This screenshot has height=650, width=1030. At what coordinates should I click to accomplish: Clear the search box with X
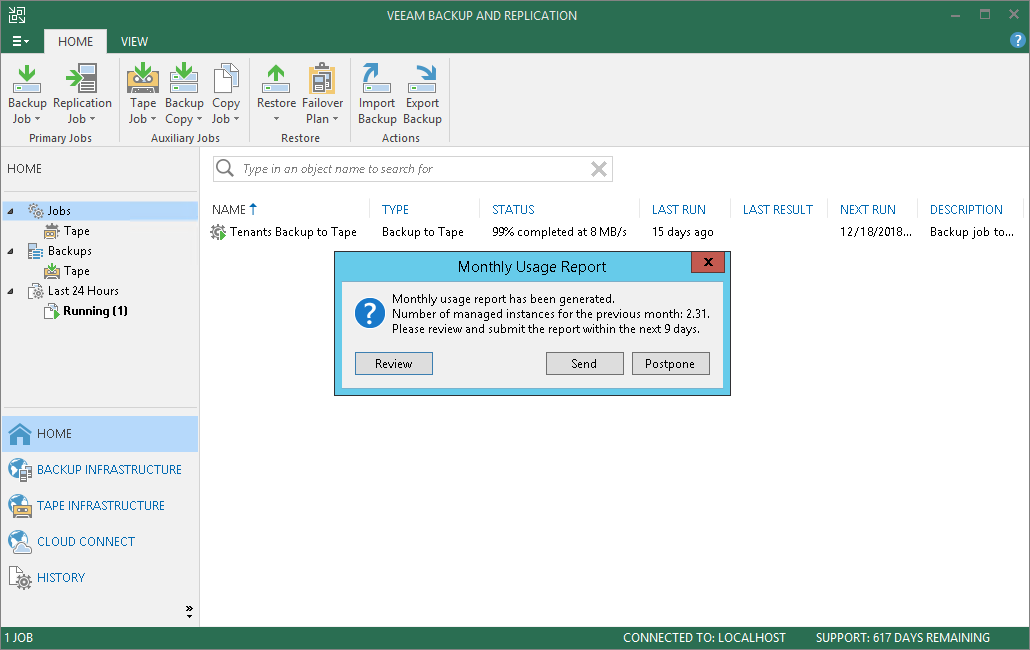click(598, 169)
